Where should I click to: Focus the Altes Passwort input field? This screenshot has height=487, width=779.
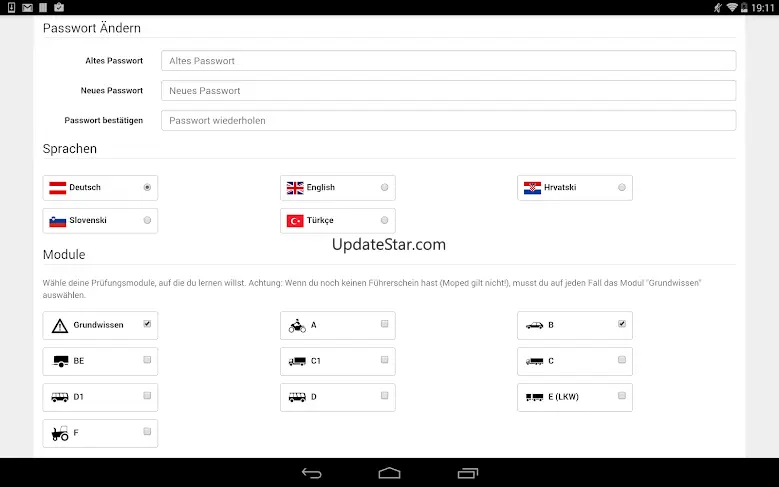tap(448, 61)
